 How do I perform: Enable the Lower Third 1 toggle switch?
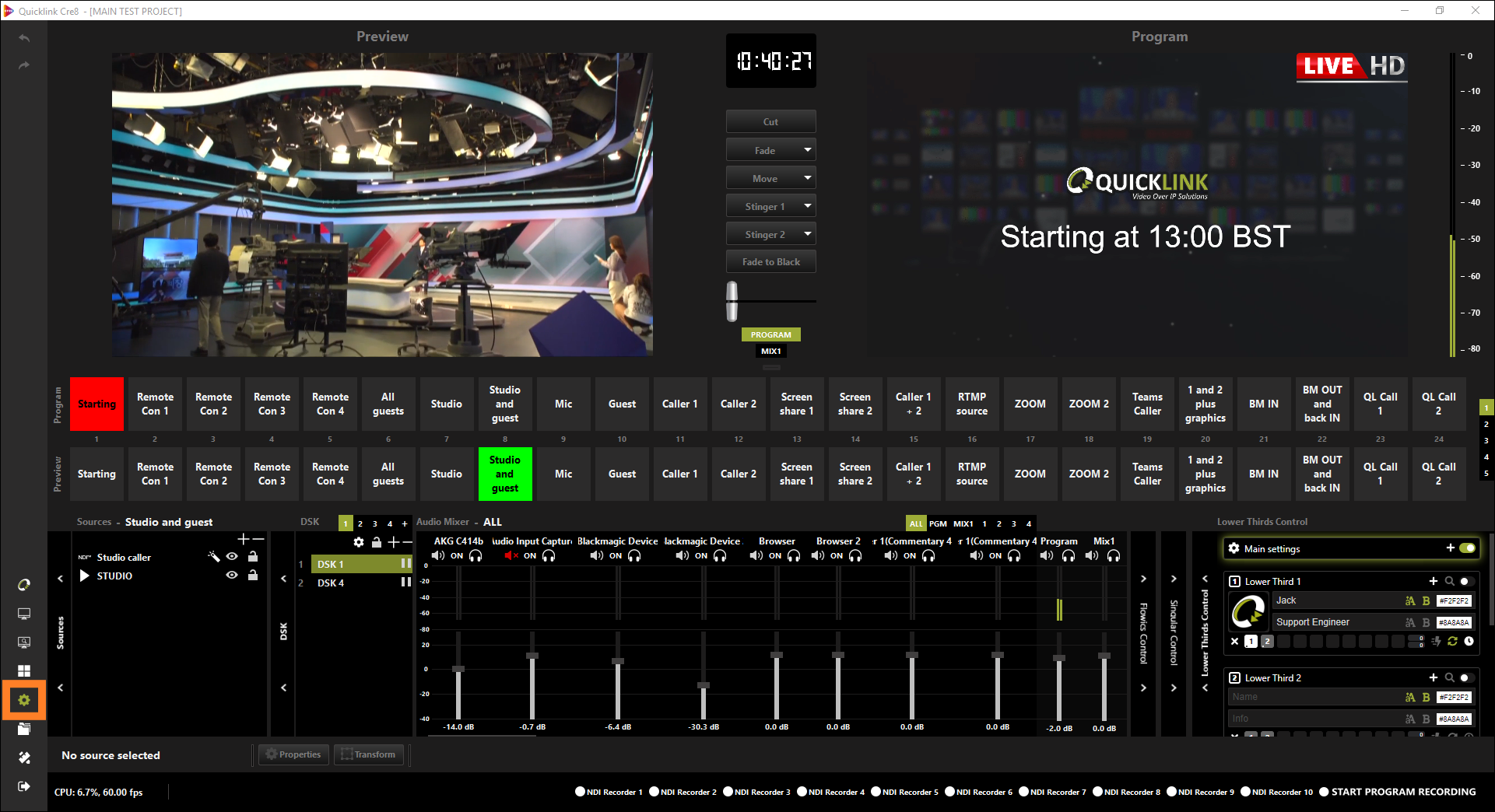(x=1466, y=581)
